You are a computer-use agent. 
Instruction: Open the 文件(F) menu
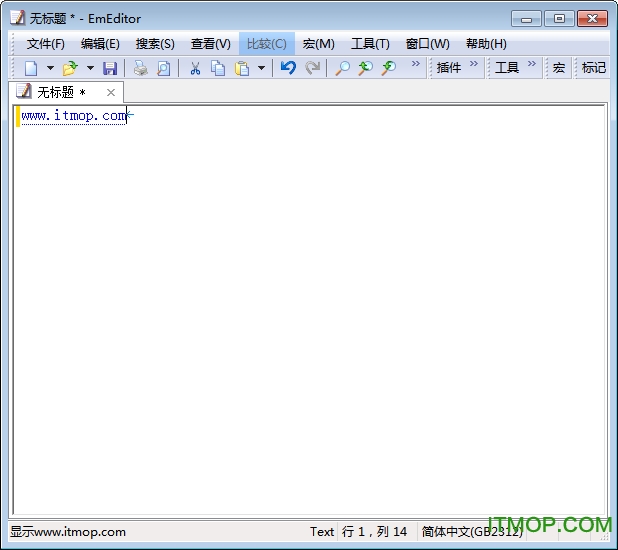46,44
